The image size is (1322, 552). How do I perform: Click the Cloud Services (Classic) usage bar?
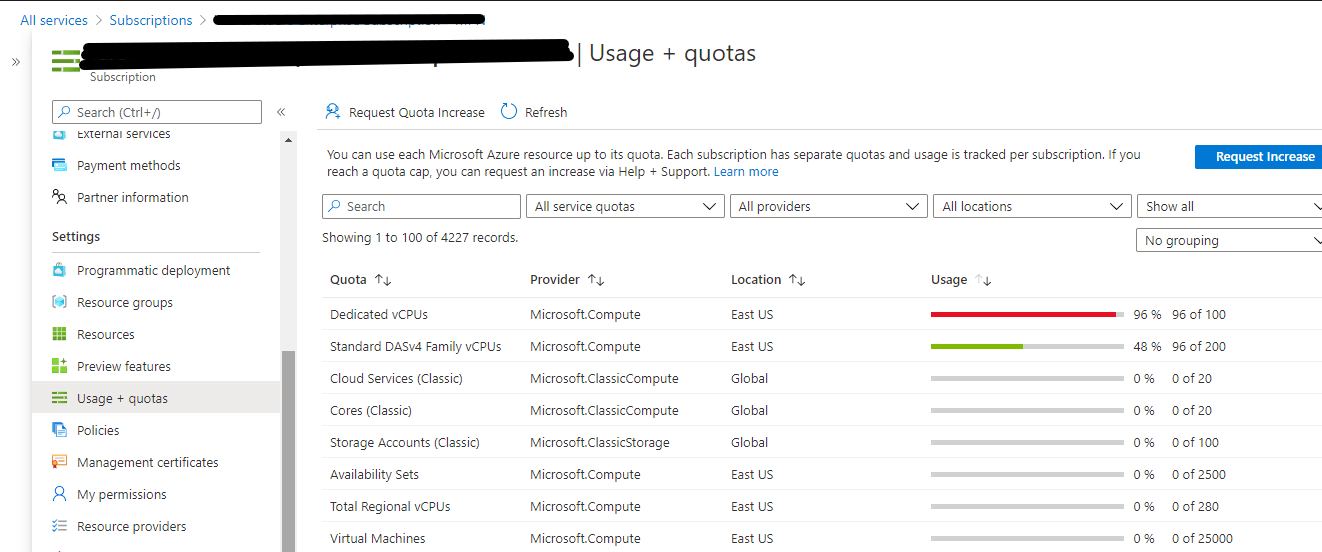(x=1027, y=378)
